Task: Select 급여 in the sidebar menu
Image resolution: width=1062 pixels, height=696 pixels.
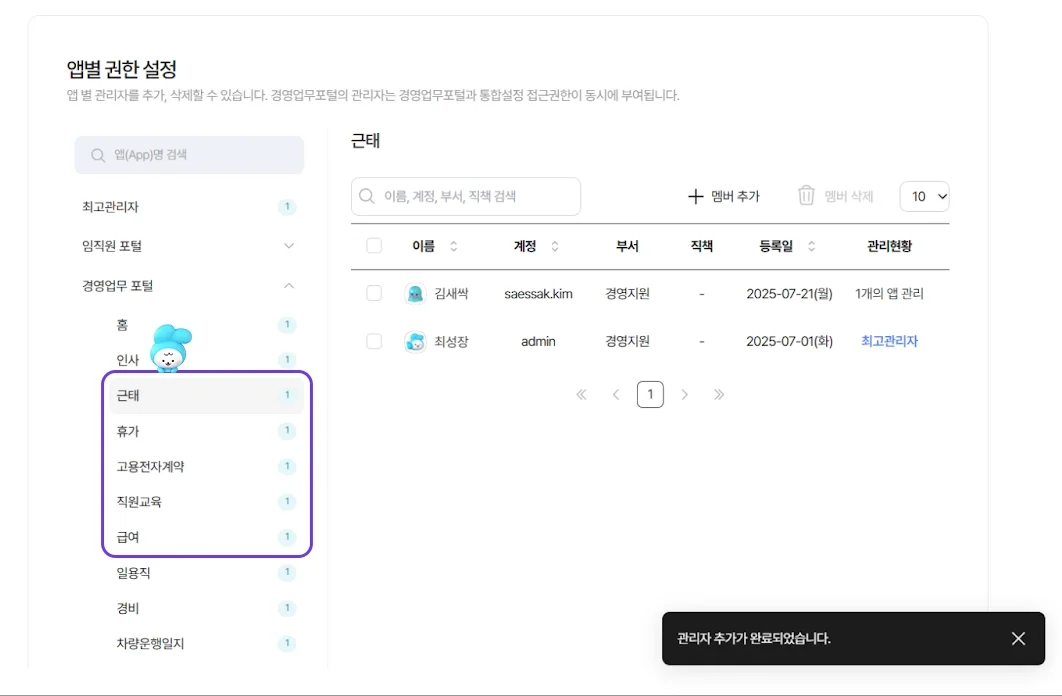Action: [x=128, y=537]
